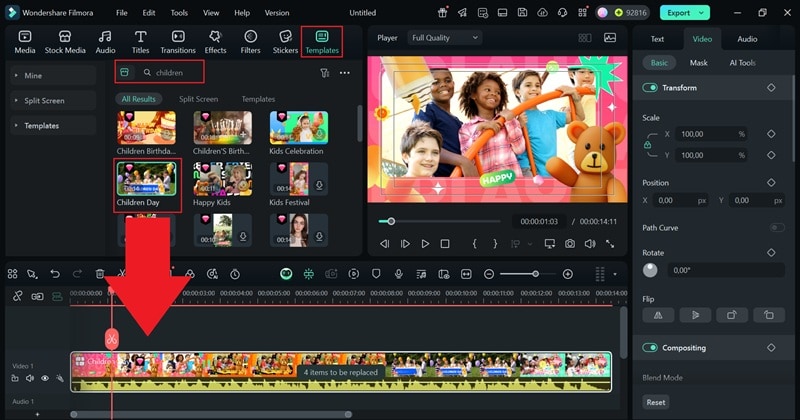
Task: Click the save project icon in title bar
Action: pyautogui.click(x=522, y=13)
